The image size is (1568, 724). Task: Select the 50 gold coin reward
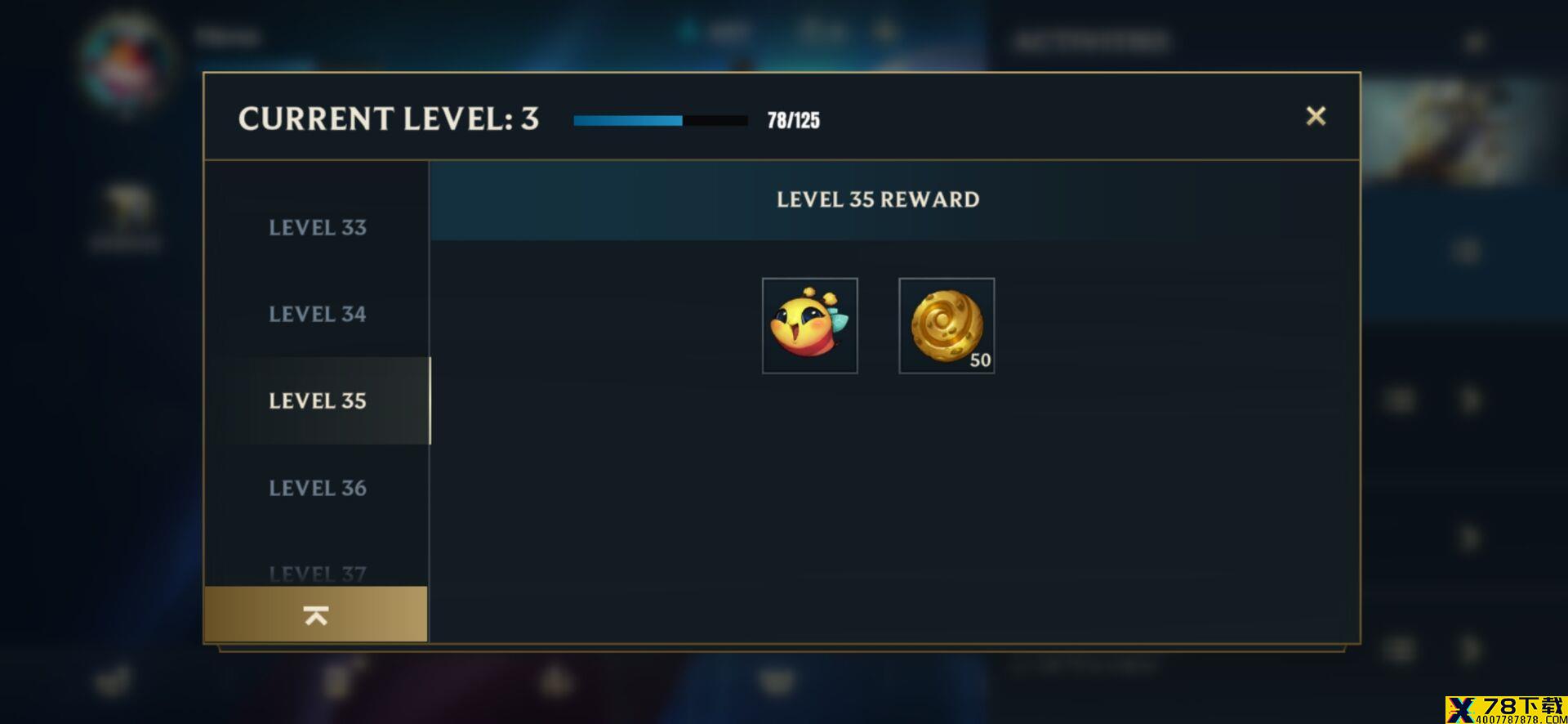(947, 325)
